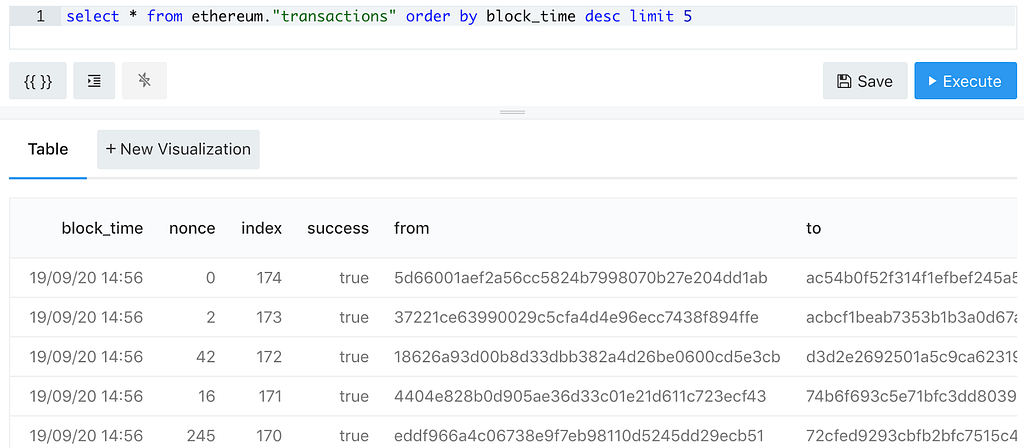Select the Table tab
Screen dimensions: 1024x448
48,150
